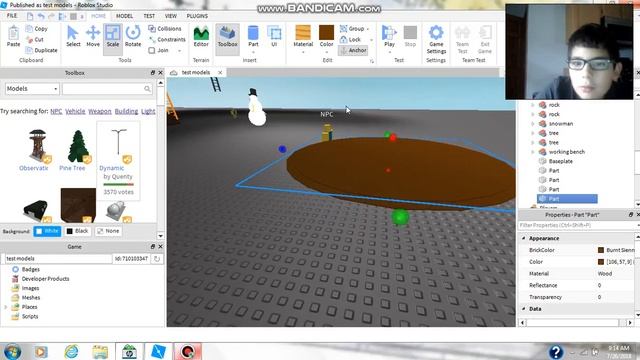Open the Constraints tool
Image resolution: width=640 pixels, height=360 pixels.
click(x=167, y=40)
